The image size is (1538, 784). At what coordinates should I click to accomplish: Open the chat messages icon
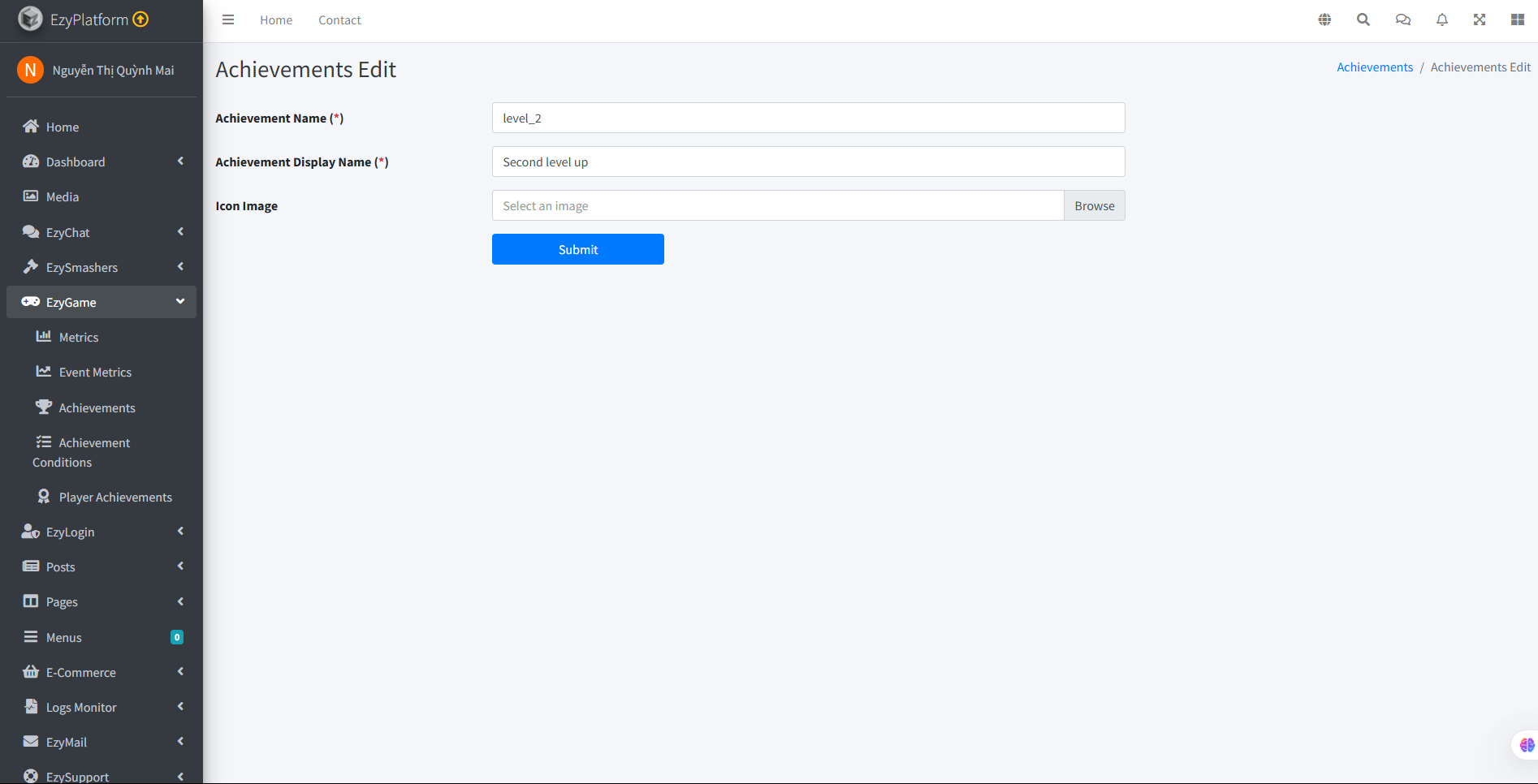(x=1402, y=19)
